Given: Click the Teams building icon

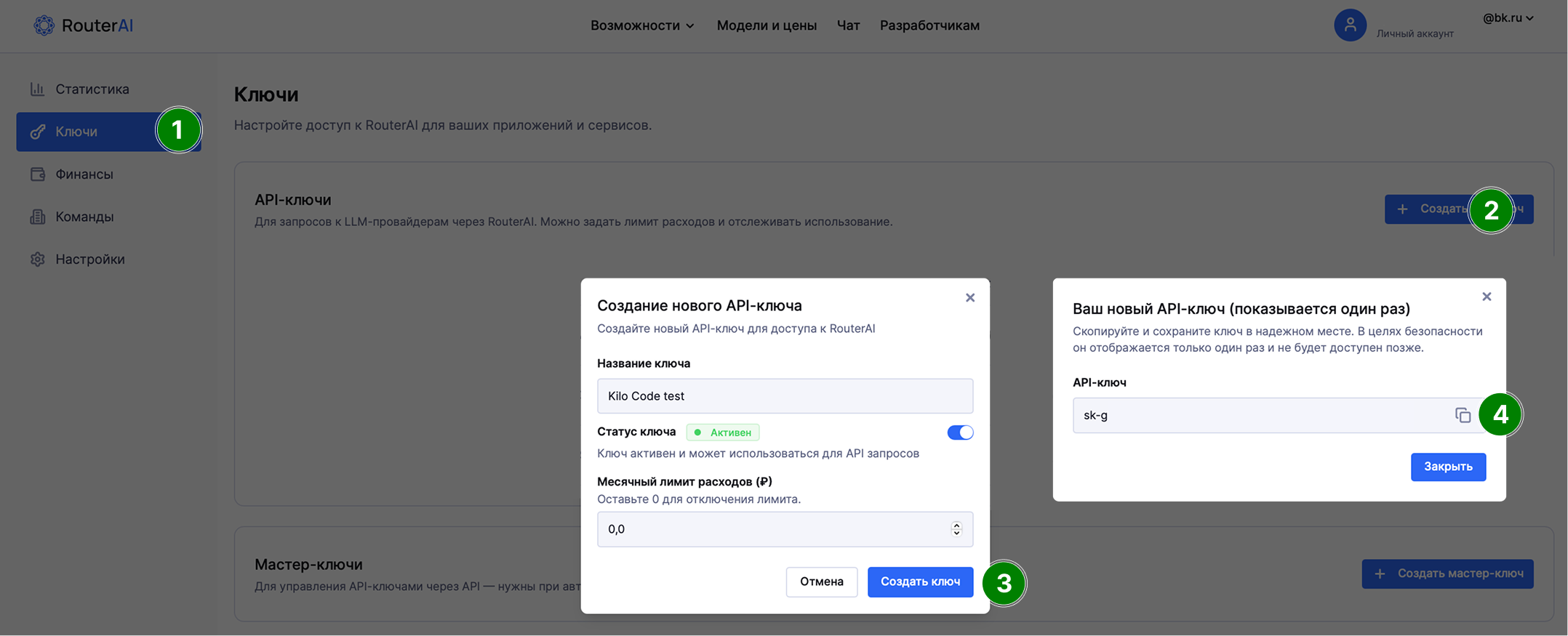Looking at the screenshot, I should (37, 217).
